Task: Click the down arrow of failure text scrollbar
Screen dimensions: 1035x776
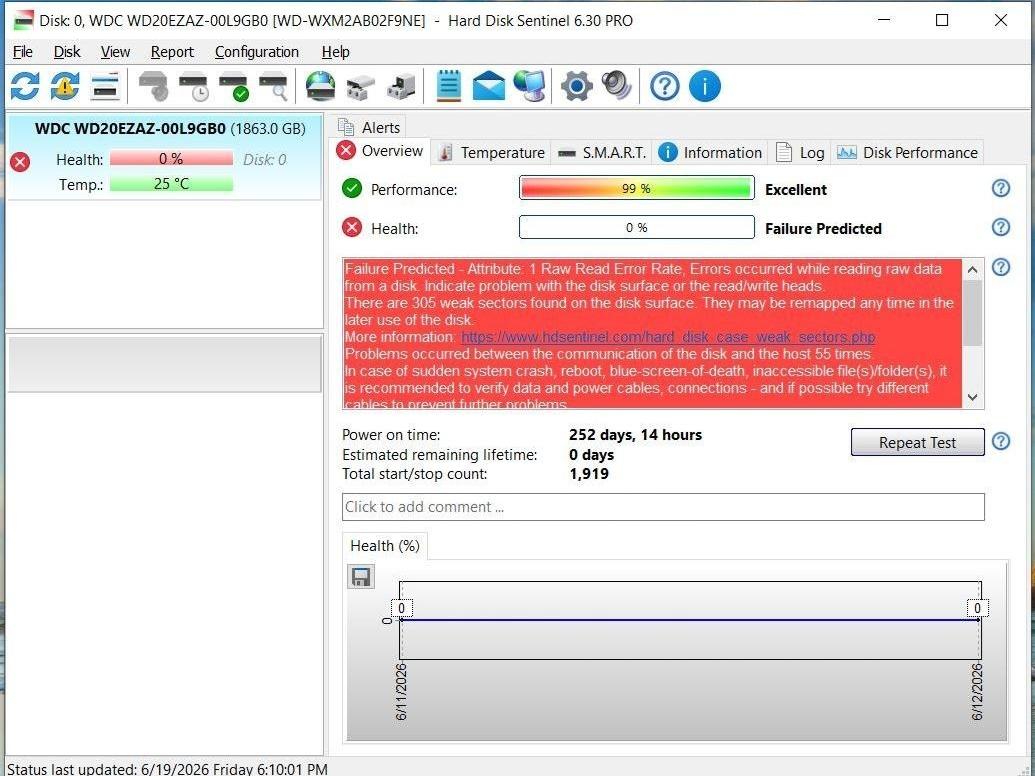Action: point(972,397)
